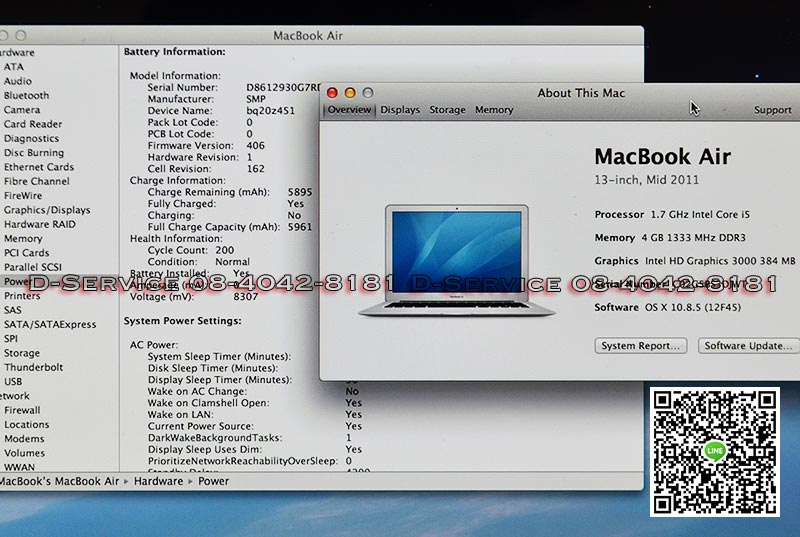Click Hardware in the bottom path bar

tap(158, 481)
